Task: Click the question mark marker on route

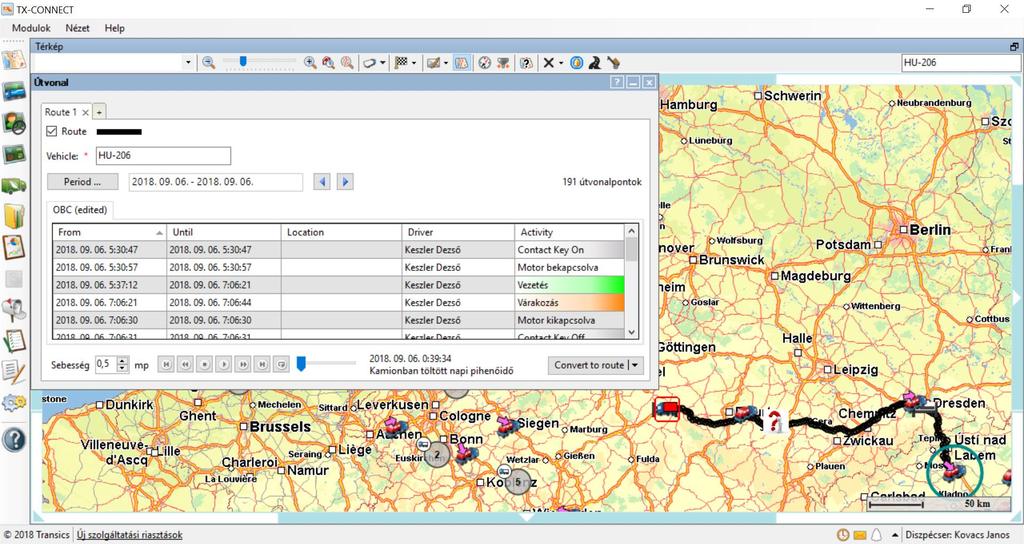Action: (x=775, y=421)
